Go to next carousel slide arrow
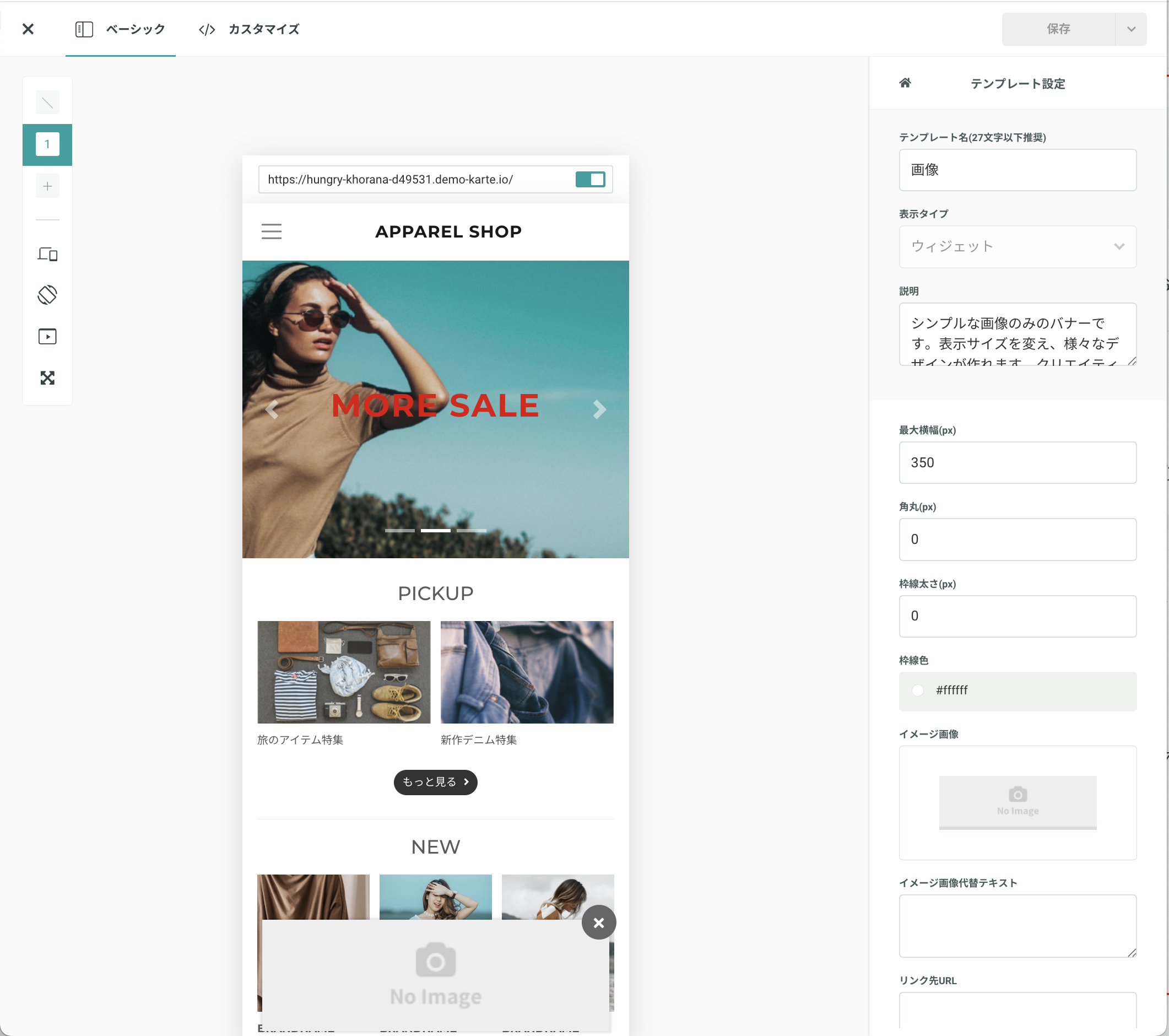 tap(599, 409)
